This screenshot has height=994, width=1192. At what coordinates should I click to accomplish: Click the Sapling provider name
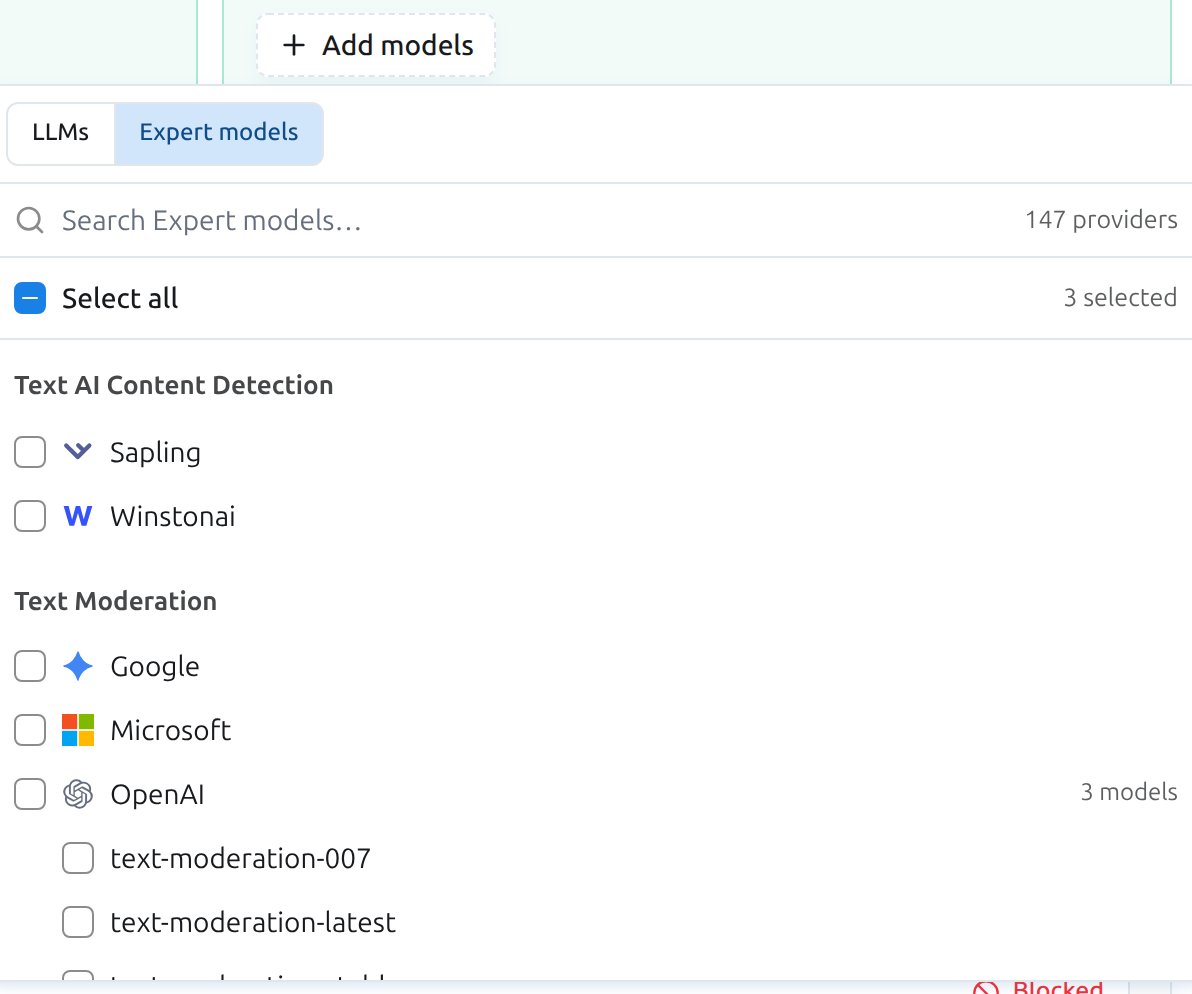[x=155, y=453]
